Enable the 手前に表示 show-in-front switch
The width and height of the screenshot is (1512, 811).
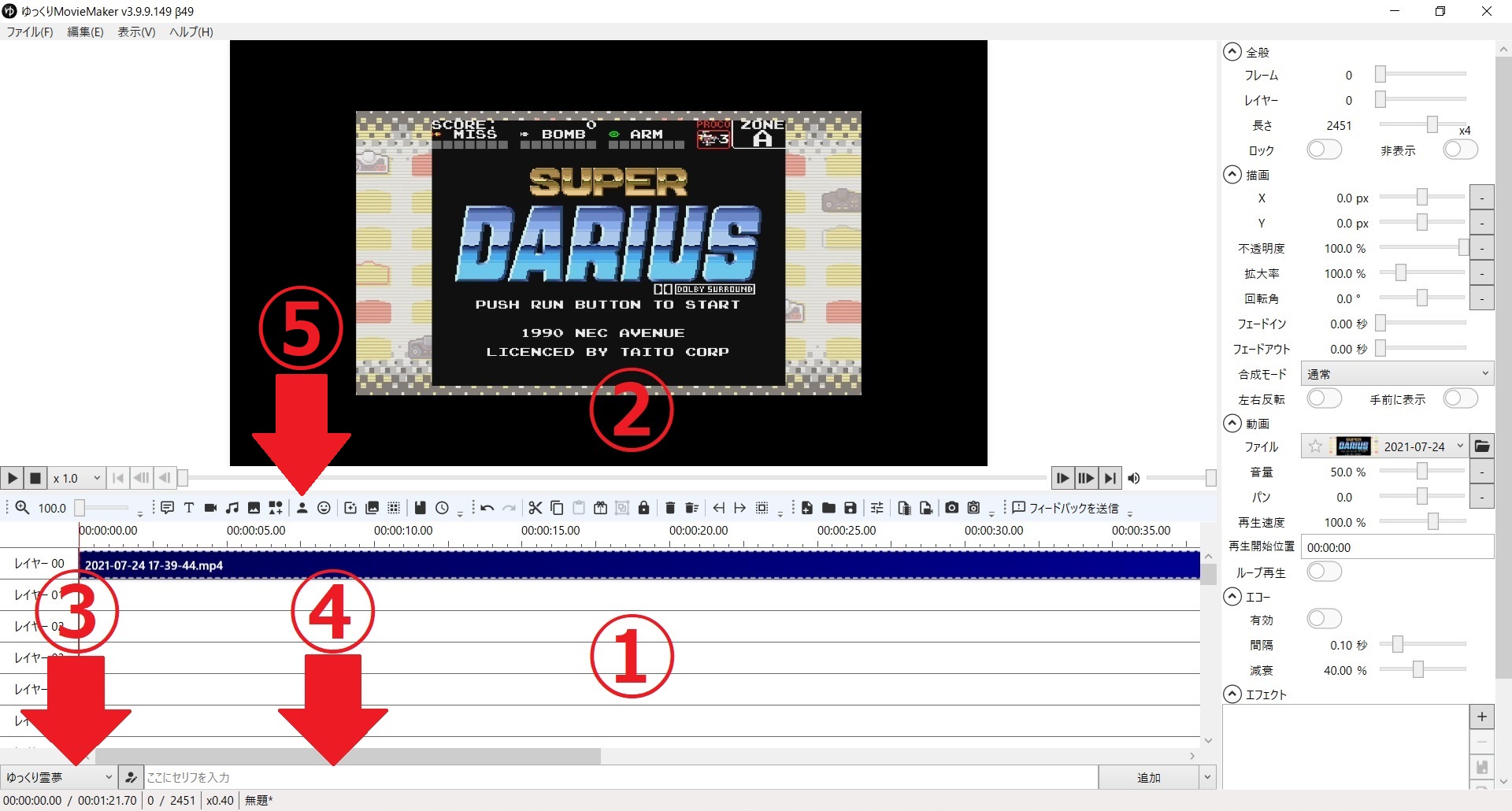click(1460, 398)
